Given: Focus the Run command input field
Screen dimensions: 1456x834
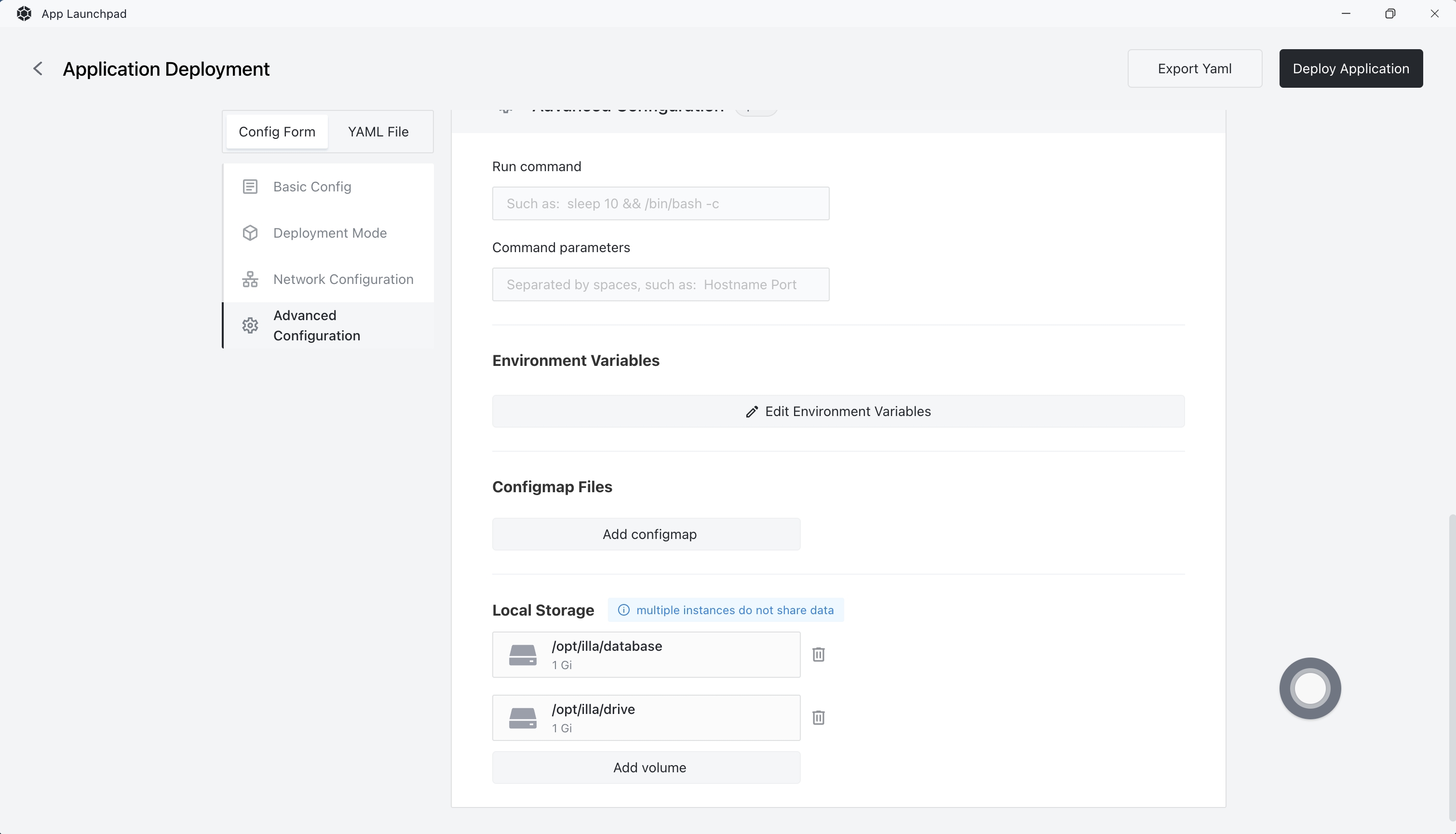Looking at the screenshot, I should click(x=661, y=203).
